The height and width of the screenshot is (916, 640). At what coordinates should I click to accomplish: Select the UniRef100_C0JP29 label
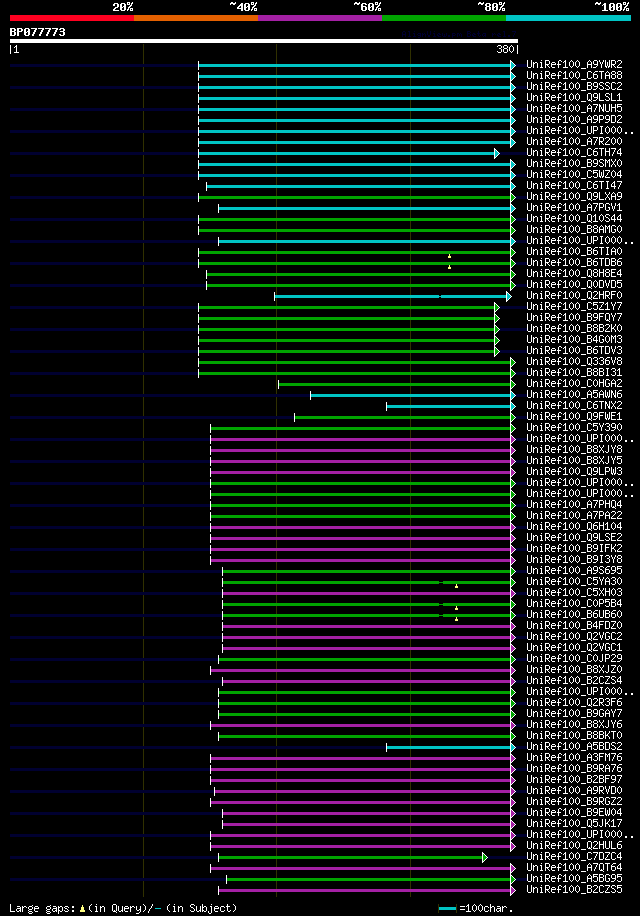pos(574,658)
